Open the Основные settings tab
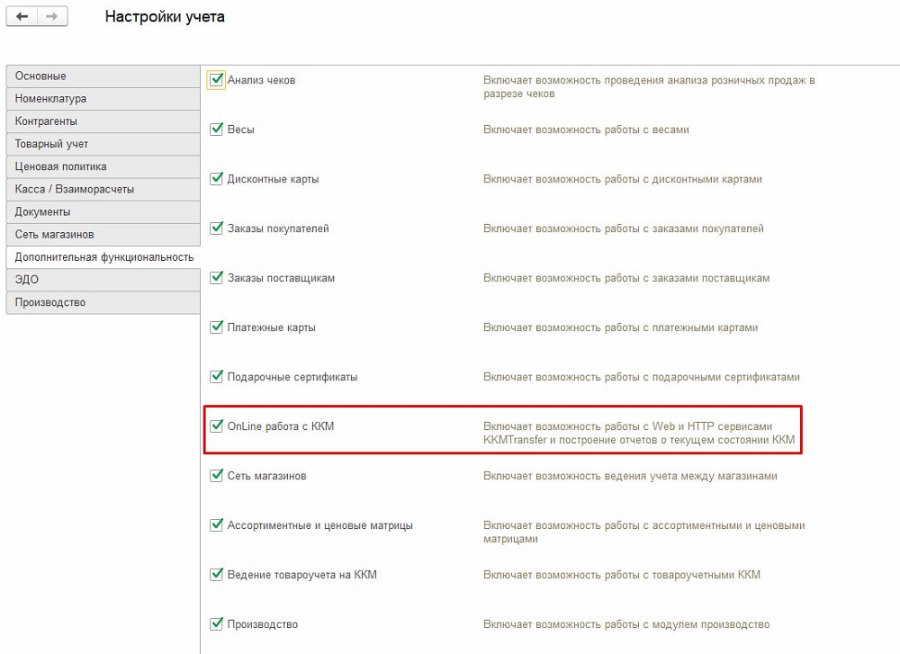Screen dimensions: 900x654 103,76
